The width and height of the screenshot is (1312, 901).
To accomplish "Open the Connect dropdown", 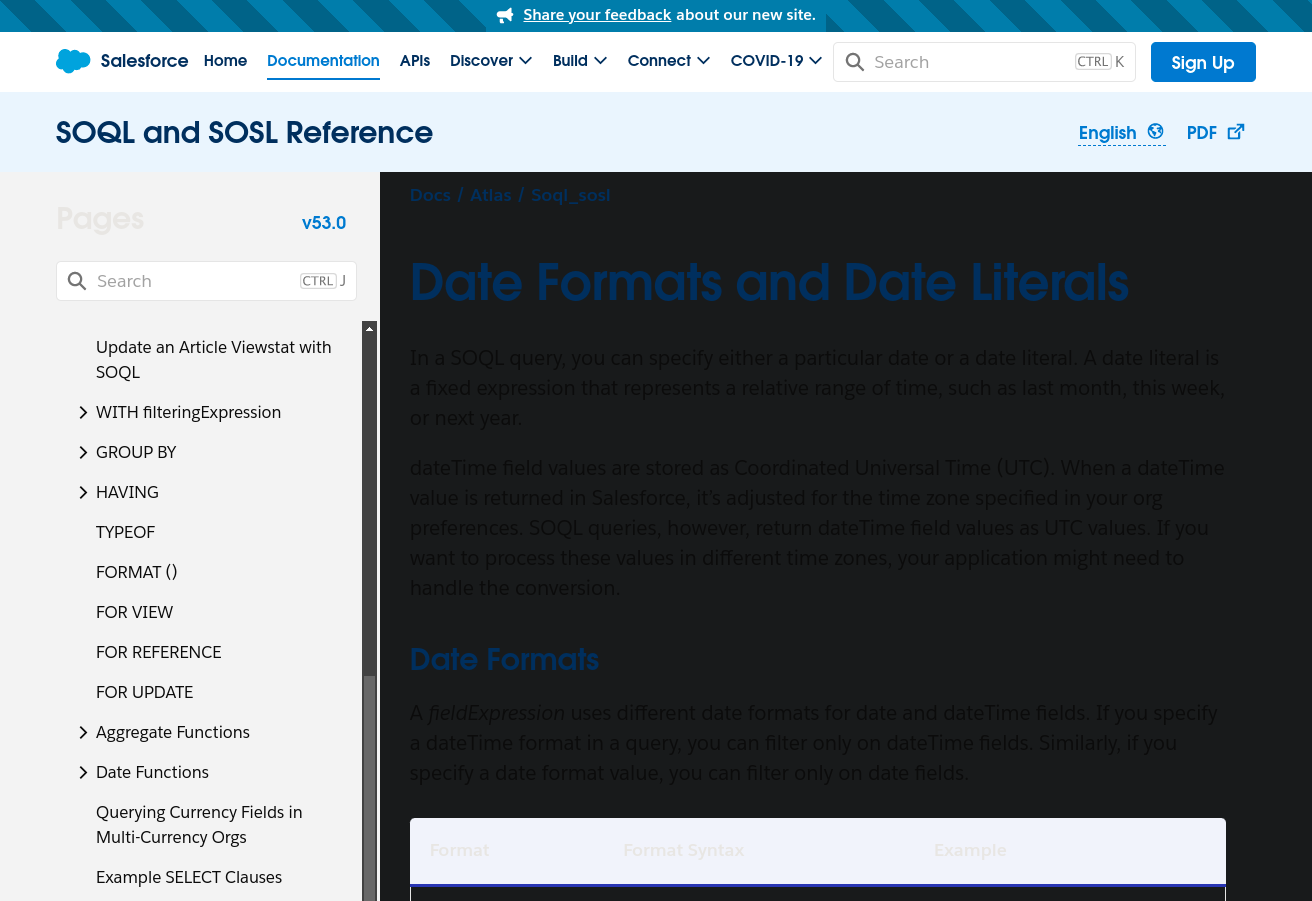I will pos(668,61).
